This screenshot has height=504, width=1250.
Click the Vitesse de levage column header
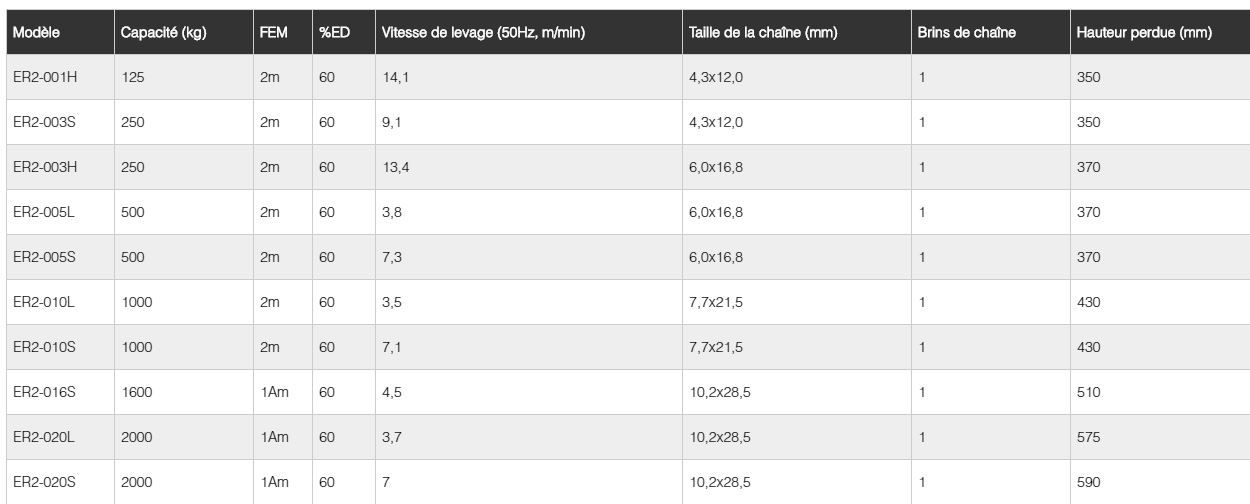click(482, 33)
